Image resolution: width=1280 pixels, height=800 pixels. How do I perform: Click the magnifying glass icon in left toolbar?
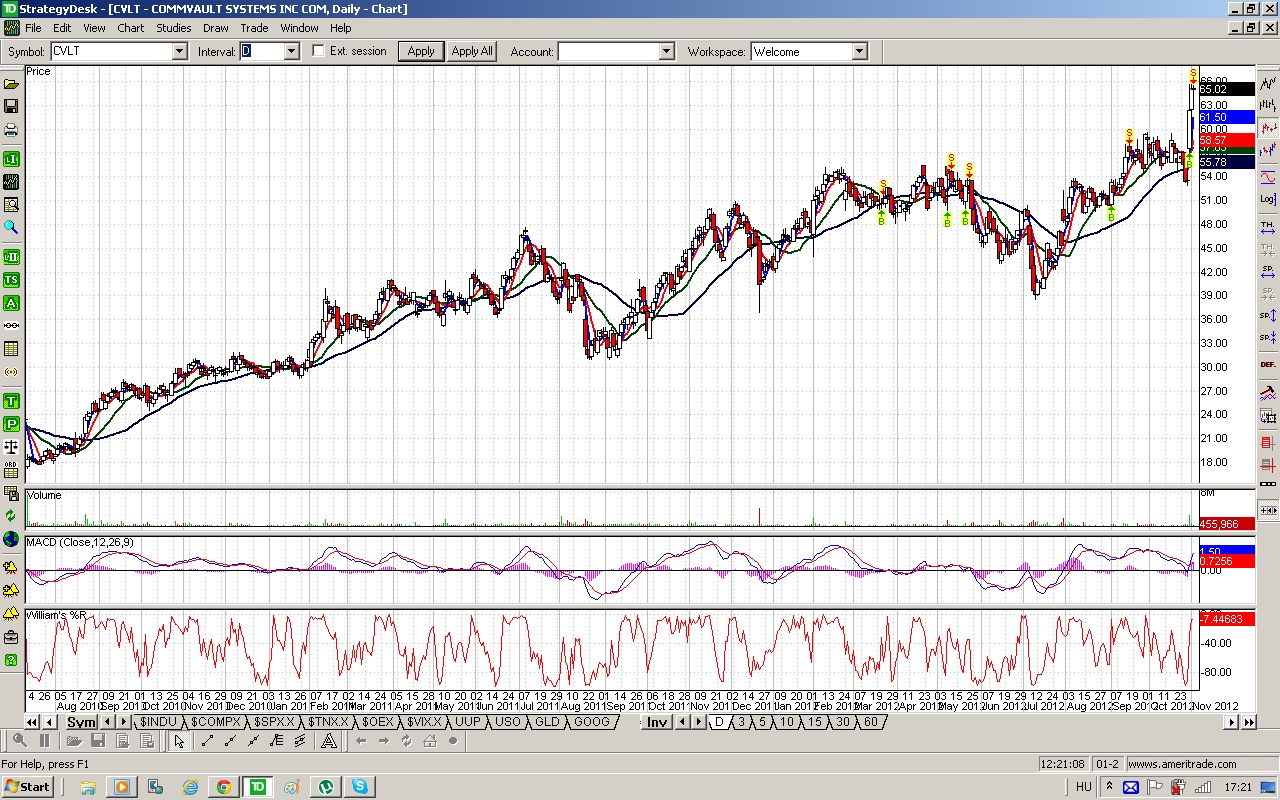(11, 228)
